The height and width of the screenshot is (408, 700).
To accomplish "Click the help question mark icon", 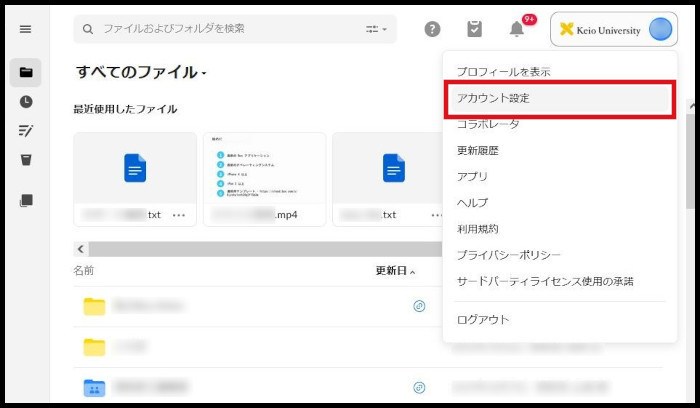I will click(432, 29).
